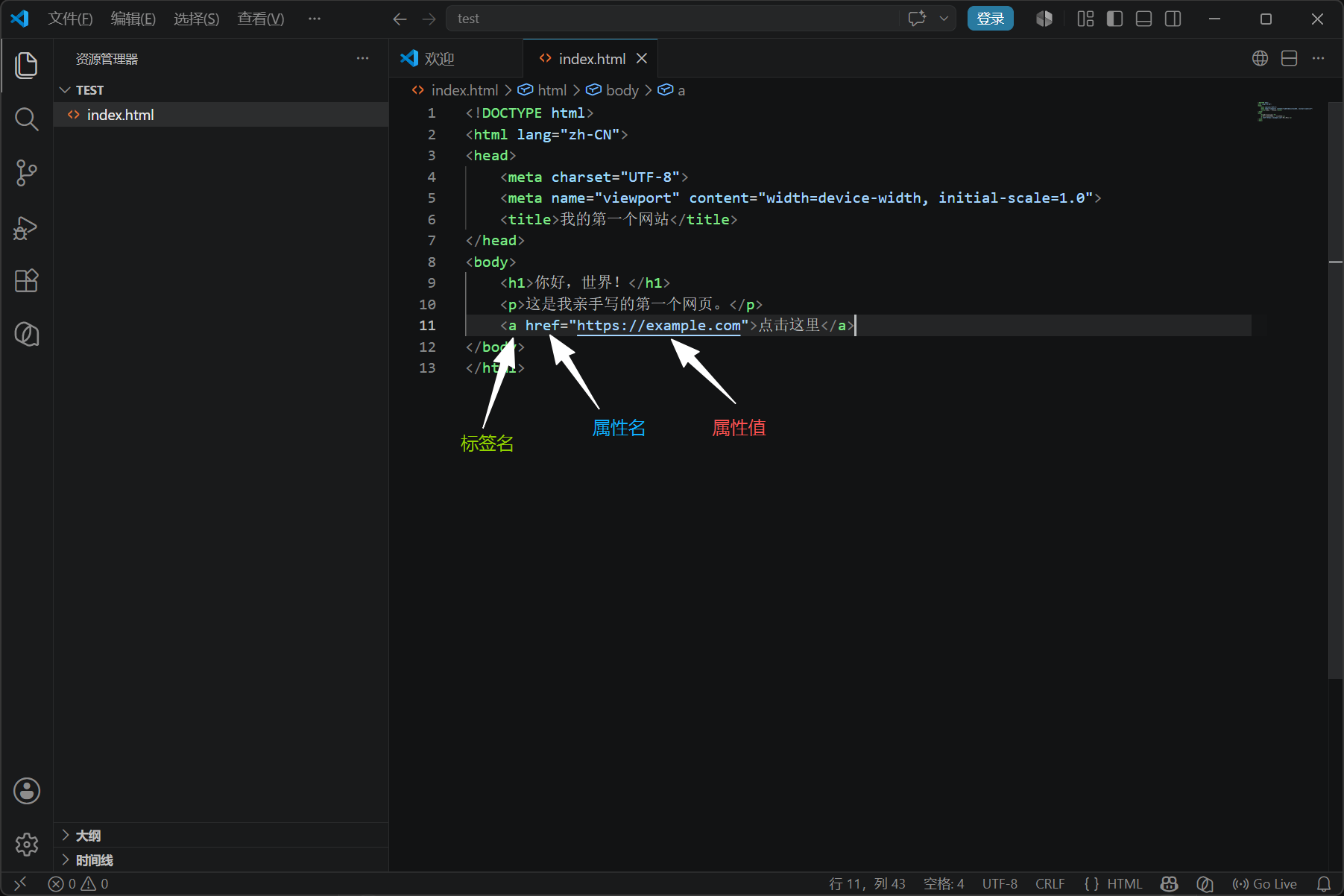Open Source Control view
Screen dimensions: 1344x896
point(27,173)
